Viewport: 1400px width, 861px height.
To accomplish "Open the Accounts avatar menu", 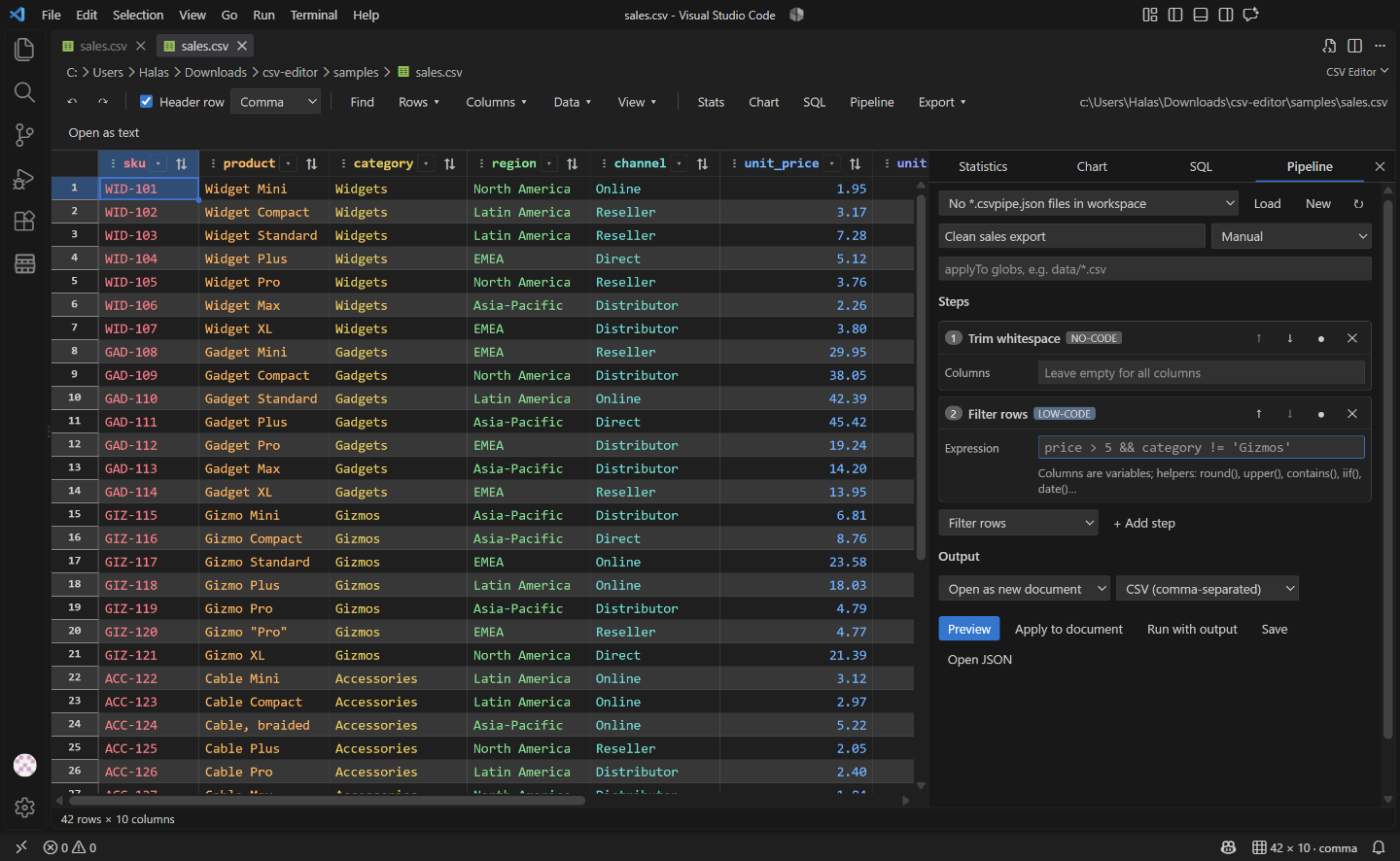I will click(x=25, y=765).
